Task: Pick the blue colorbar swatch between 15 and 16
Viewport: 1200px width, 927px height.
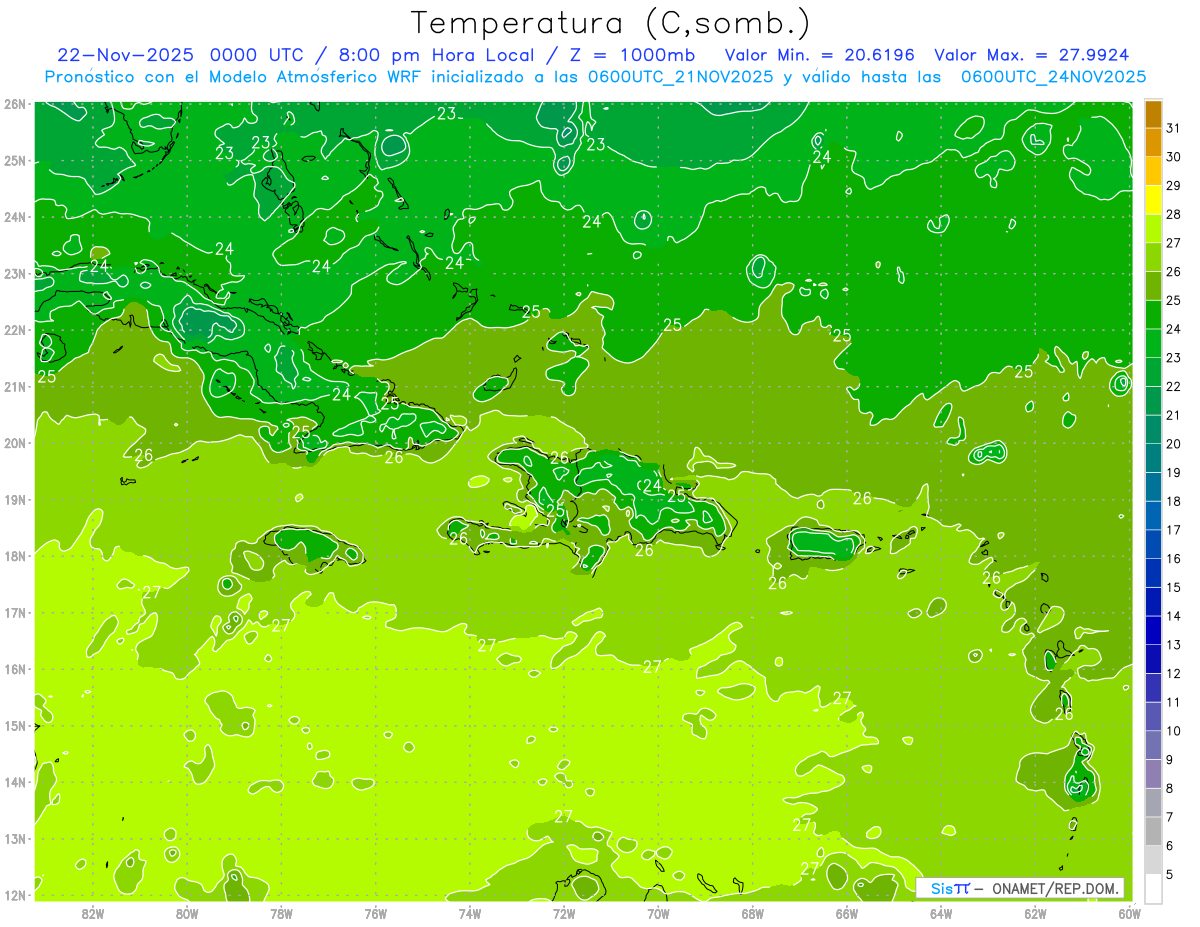Action: point(1153,573)
